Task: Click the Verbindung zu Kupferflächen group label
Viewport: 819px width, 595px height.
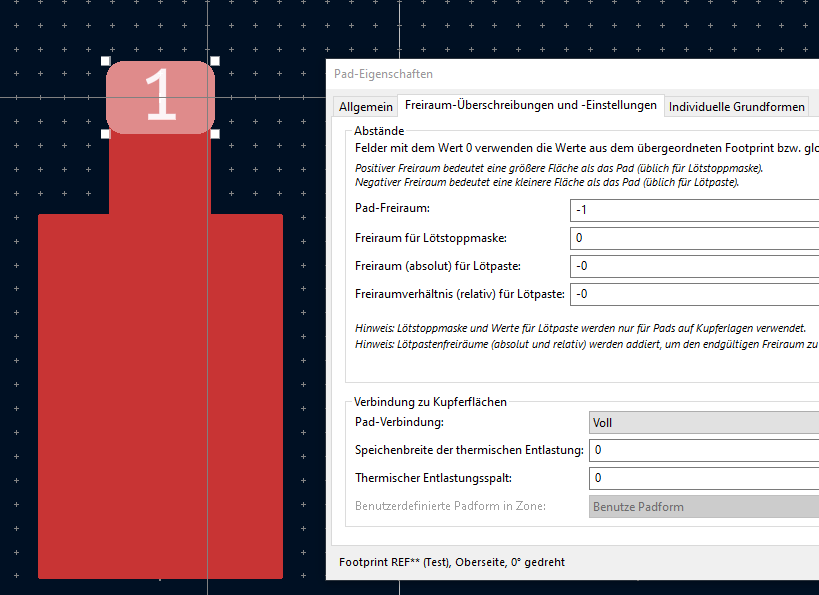Action: pyautogui.click(x=430, y=402)
